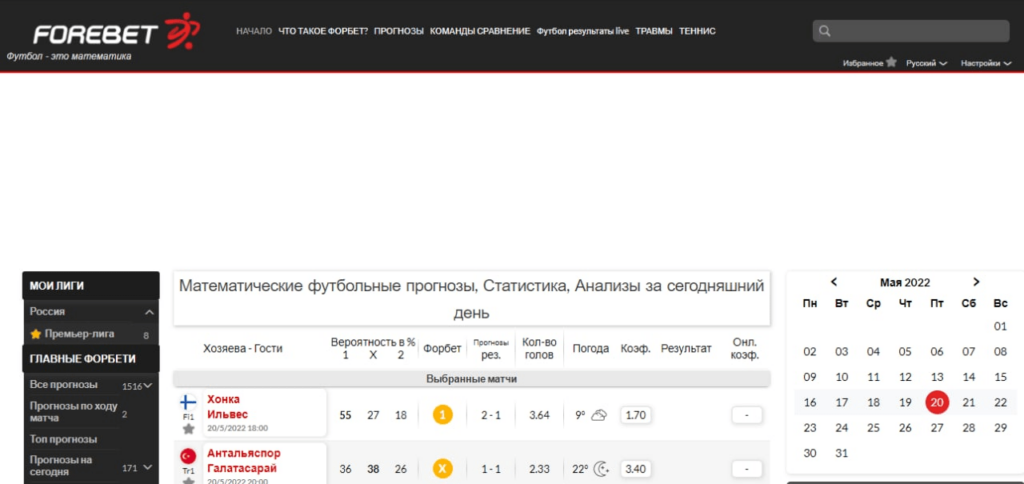Image resolution: width=1024 pixels, height=484 pixels.
Task: Click the Finland flag league icon
Action: pyautogui.click(x=188, y=402)
